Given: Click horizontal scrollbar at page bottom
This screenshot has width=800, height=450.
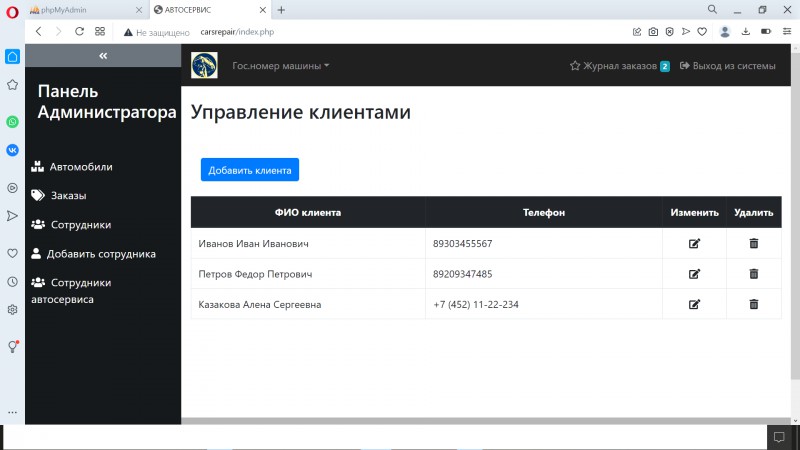Looking at the screenshot, I should (x=486, y=421).
